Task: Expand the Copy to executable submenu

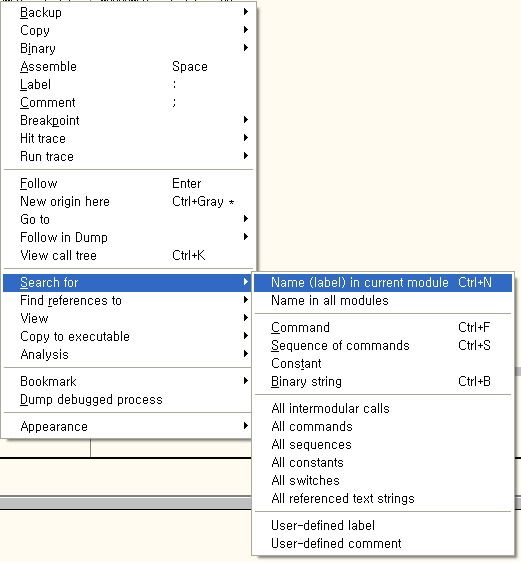Action: pyautogui.click(x=128, y=337)
